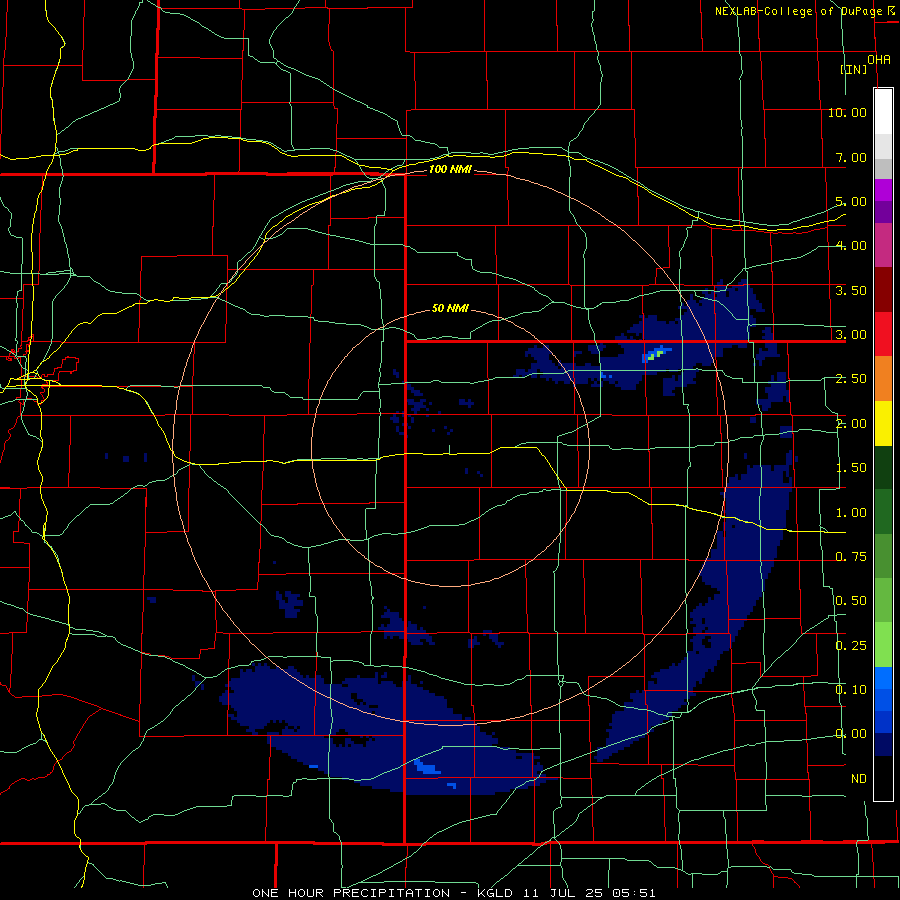Select the 0.25 legend value
Viewport: 900px width, 900px height.
point(851,646)
